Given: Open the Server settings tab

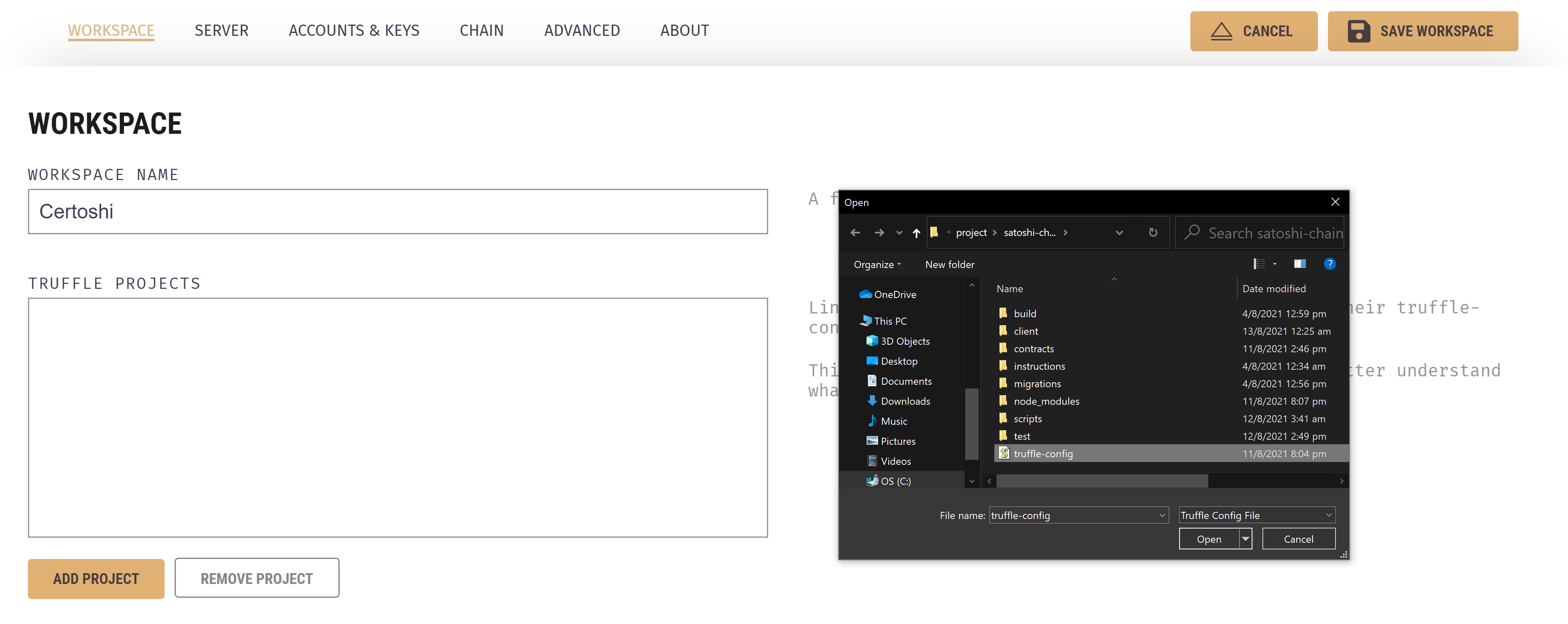Looking at the screenshot, I should [x=222, y=30].
